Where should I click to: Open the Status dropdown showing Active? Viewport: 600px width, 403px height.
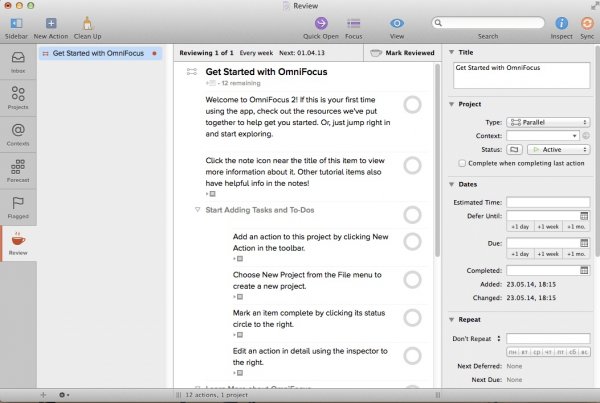558,150
